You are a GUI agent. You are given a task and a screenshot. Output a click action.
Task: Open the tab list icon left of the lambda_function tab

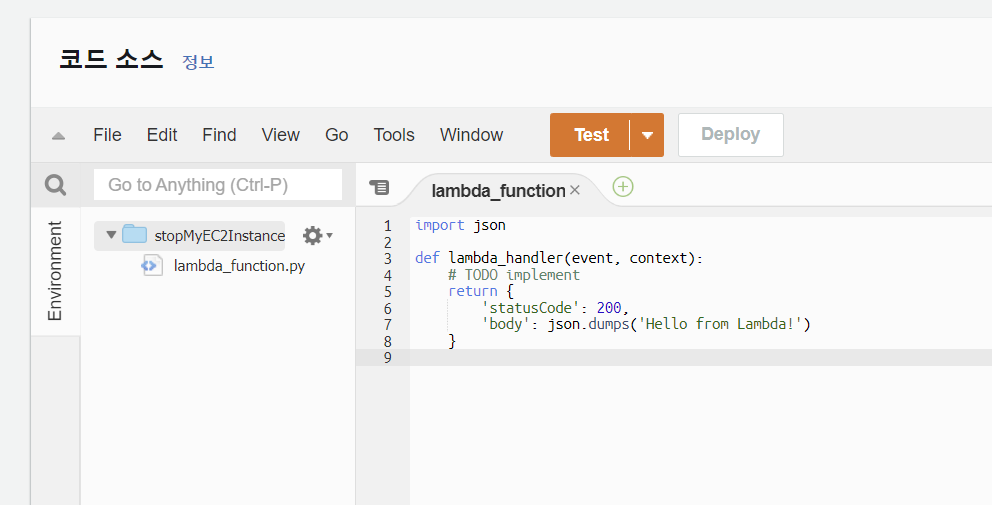point(379,187)
